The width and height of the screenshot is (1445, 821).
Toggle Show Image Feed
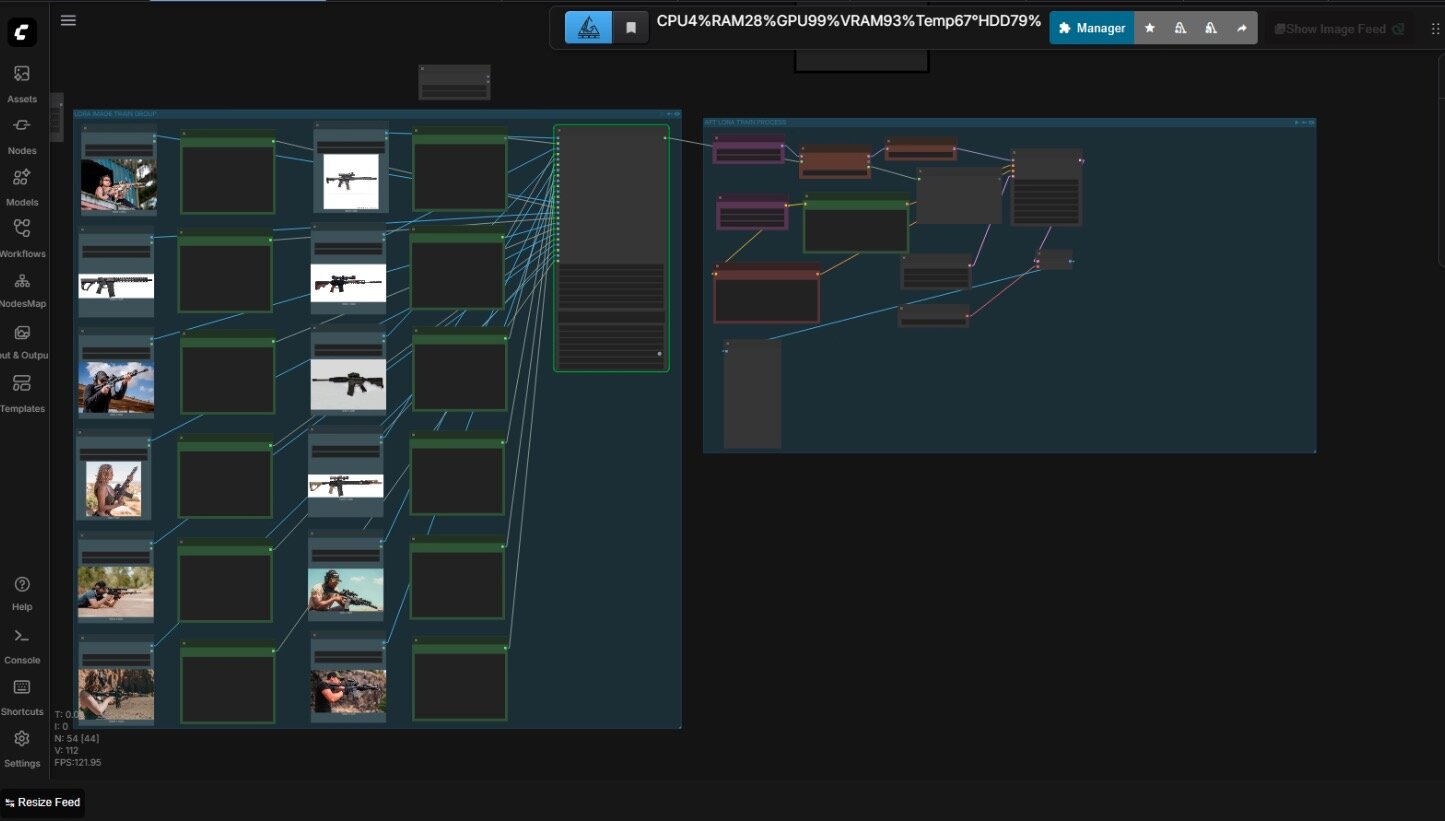[x=1339, y=29]
